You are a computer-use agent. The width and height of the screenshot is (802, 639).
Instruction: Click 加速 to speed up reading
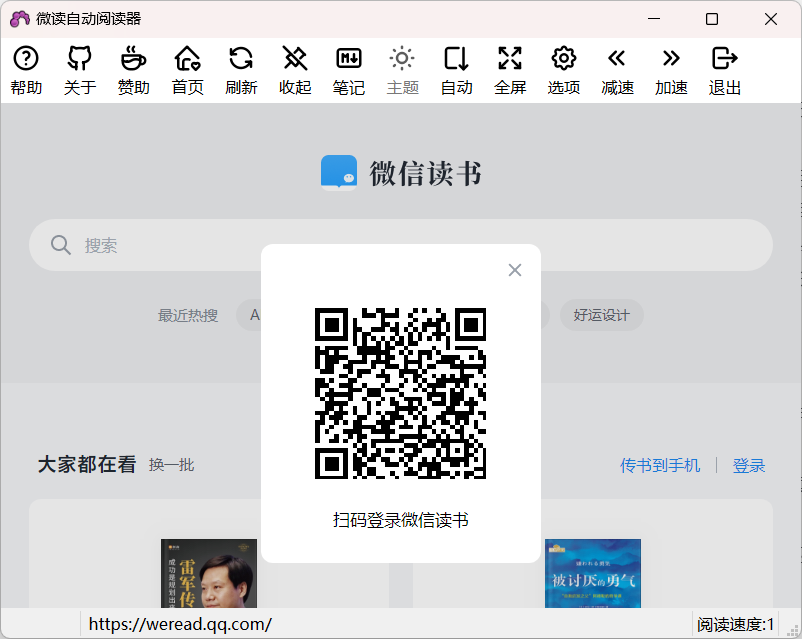[671, 68]
